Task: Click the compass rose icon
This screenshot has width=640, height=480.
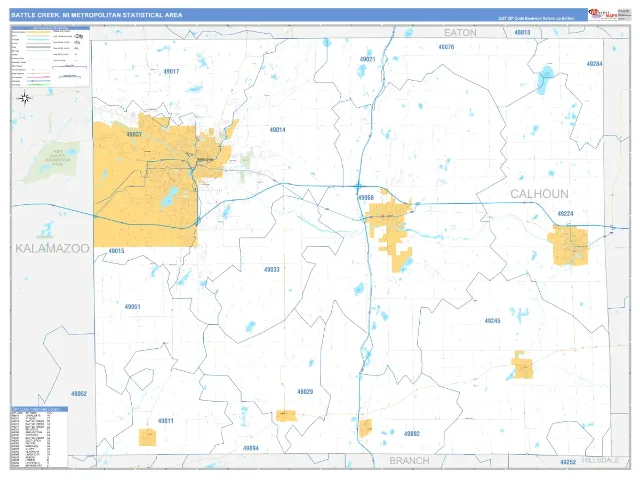Action: pos(24,98)
